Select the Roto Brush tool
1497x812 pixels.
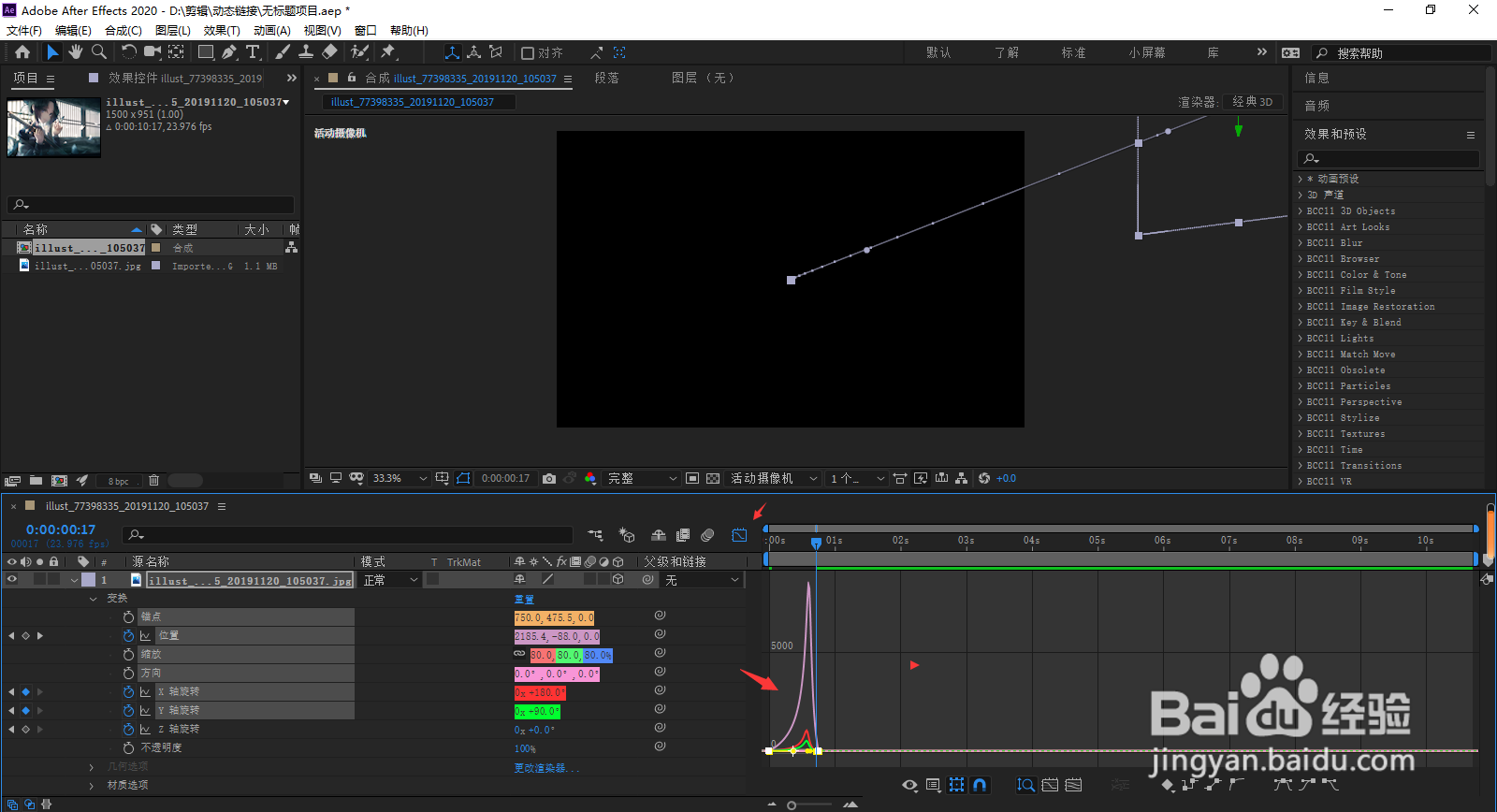359,52
